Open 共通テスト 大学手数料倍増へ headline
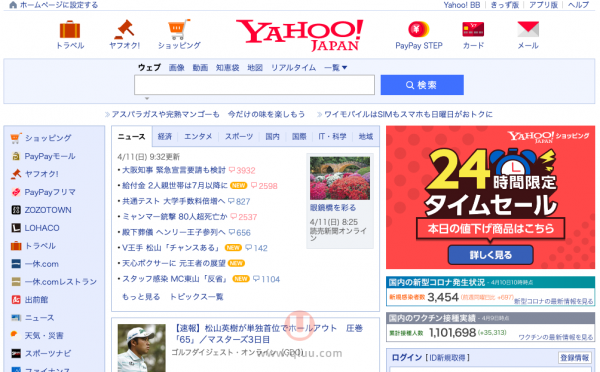Screen dimensions: 600x372 [173, 201]
